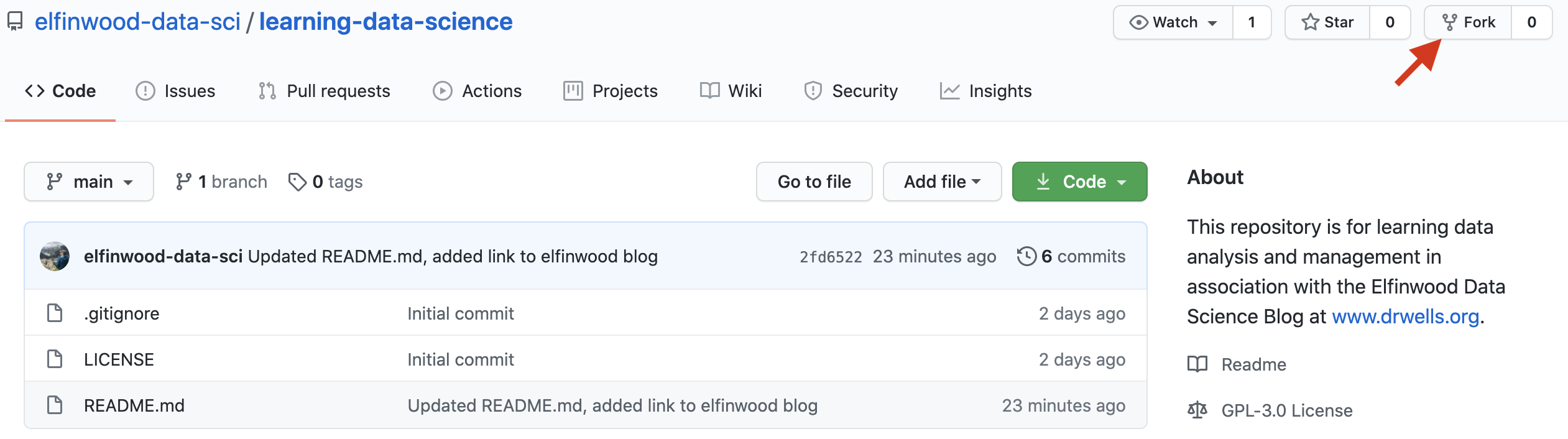The height and width of the screenshot is (439, 1568).
Task: Click the elfinwood-data-sci user avatar
Action: 55,256
